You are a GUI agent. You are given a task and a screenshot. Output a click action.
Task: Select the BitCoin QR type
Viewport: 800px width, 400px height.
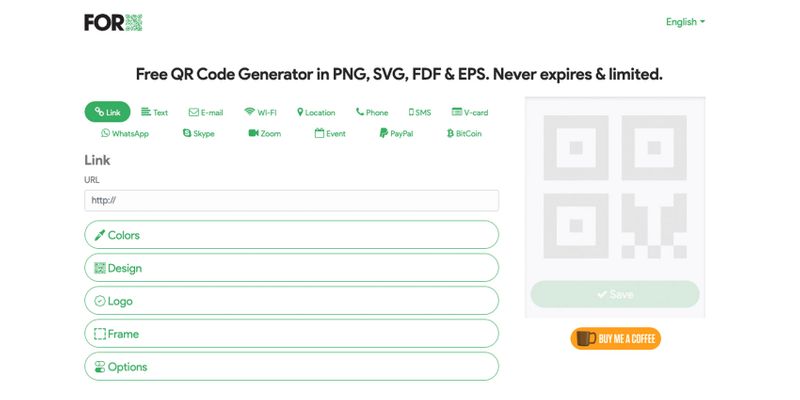[462, 133]
